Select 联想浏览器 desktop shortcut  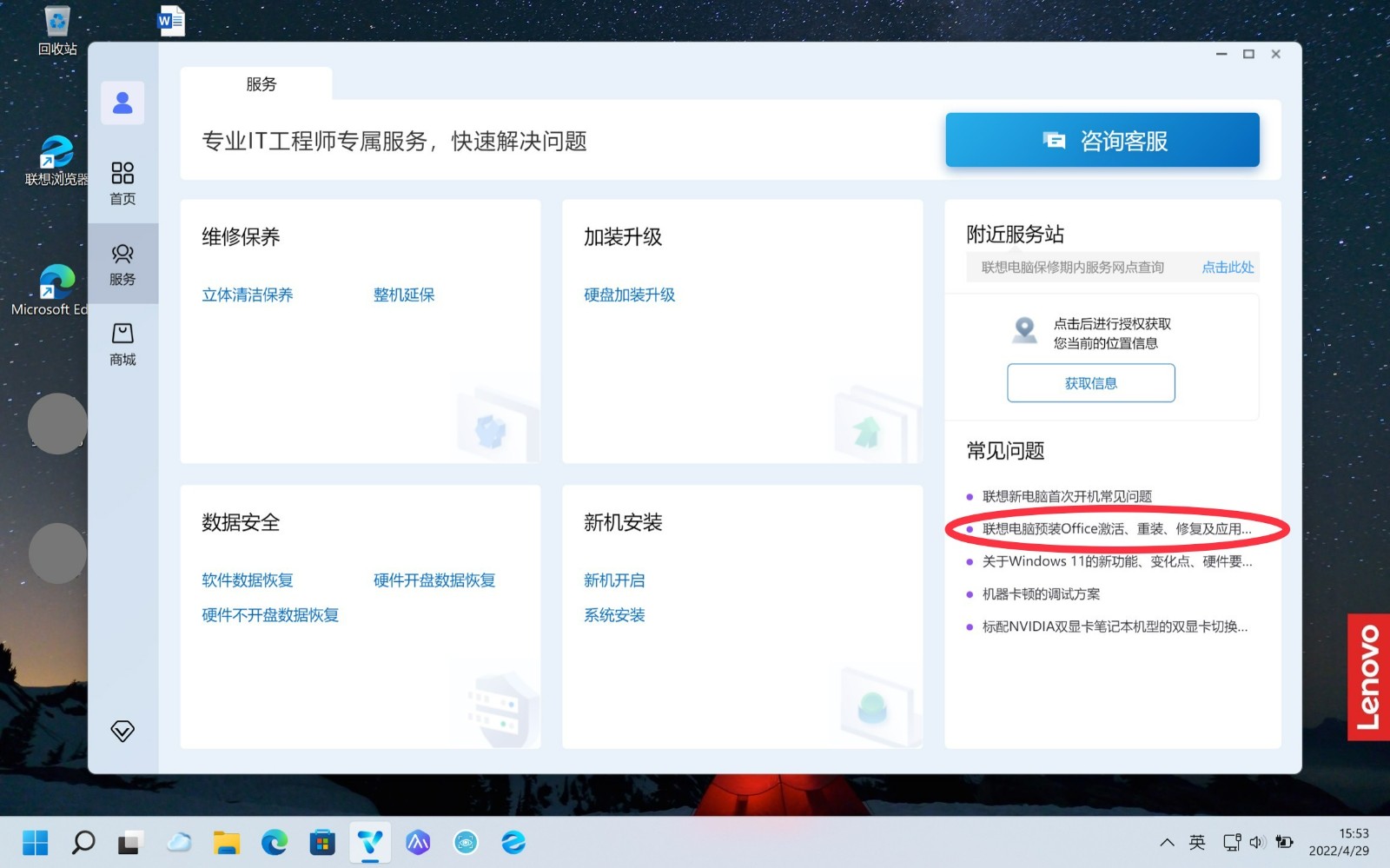click(57, 161)
